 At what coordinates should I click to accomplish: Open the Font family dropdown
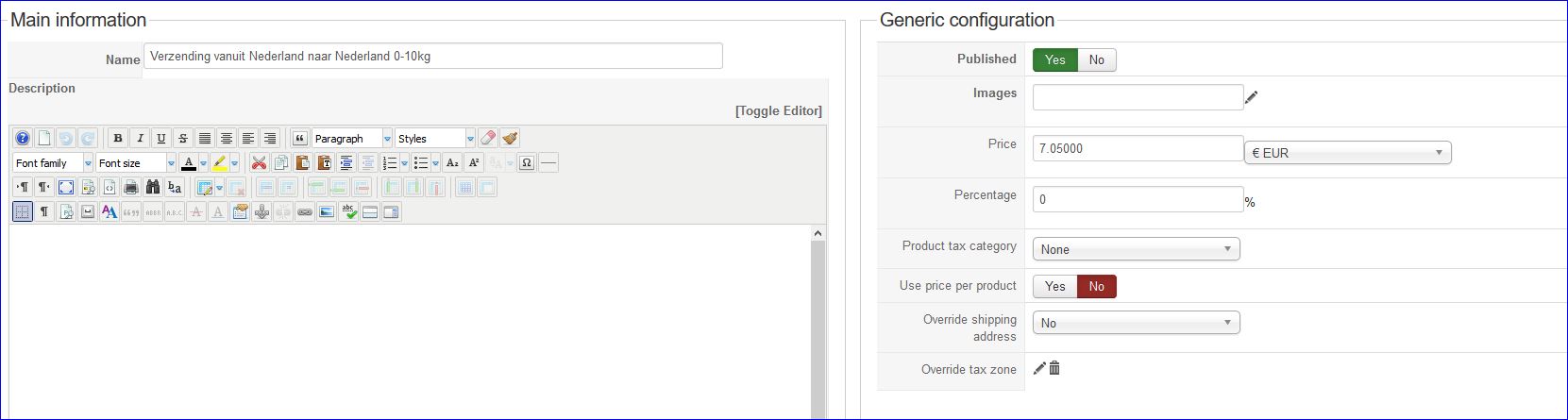(x=53, y=162)
